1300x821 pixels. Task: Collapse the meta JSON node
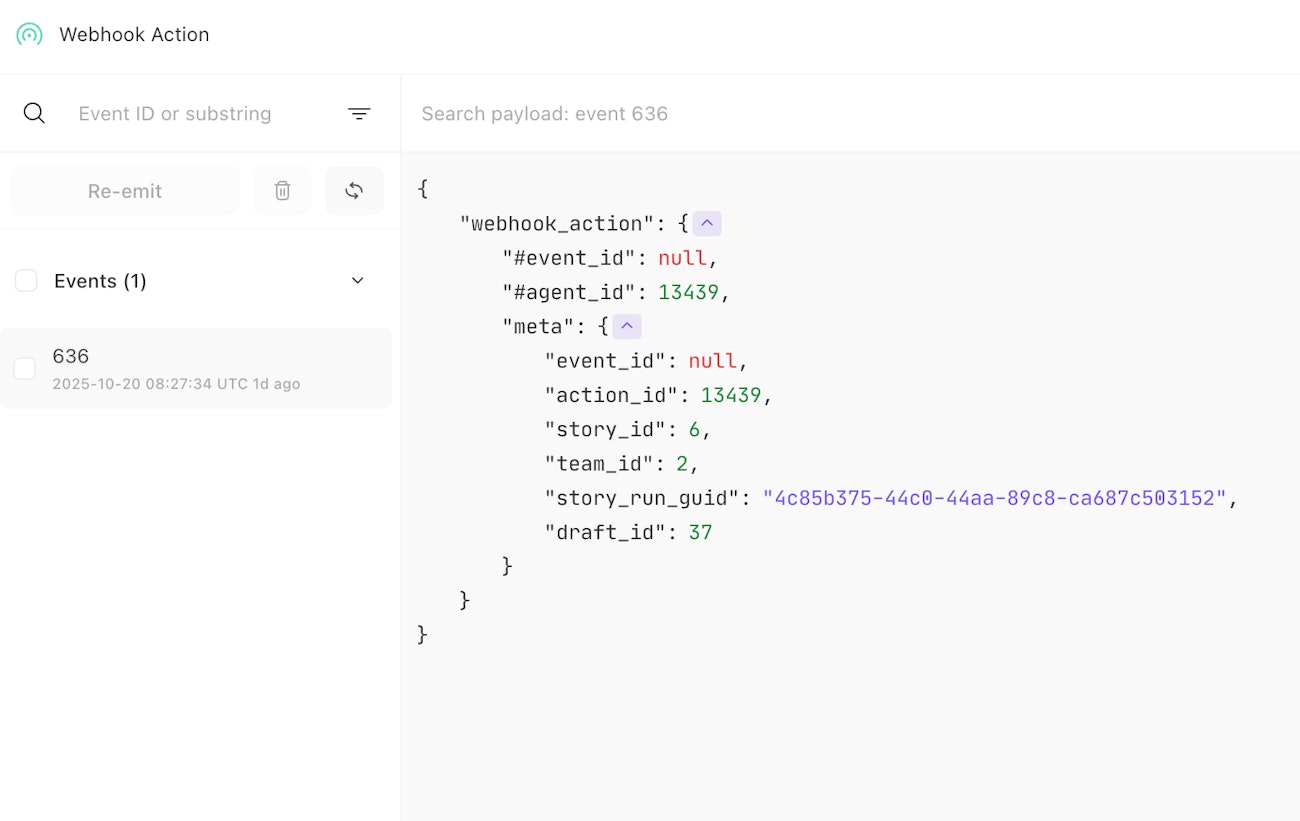[x=627, y=326]
